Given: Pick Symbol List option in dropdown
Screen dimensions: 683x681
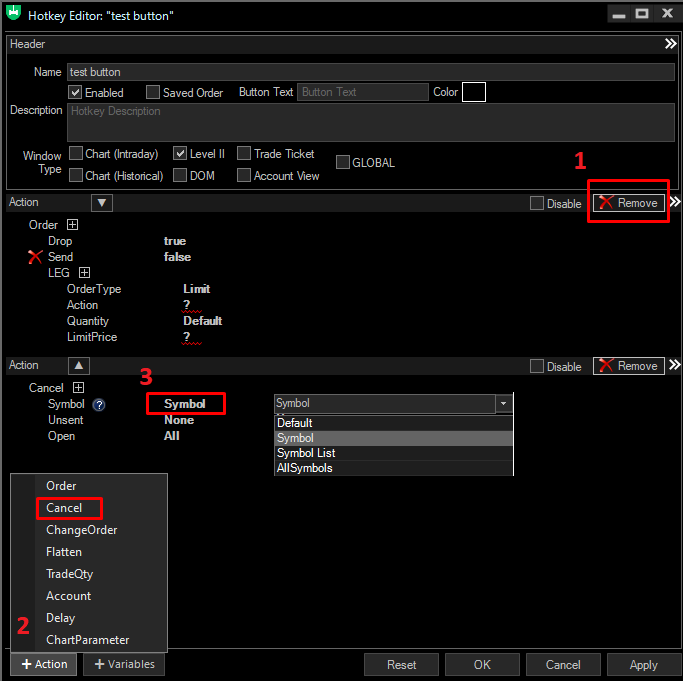Looking at the screenshot, I should point(306,453).
